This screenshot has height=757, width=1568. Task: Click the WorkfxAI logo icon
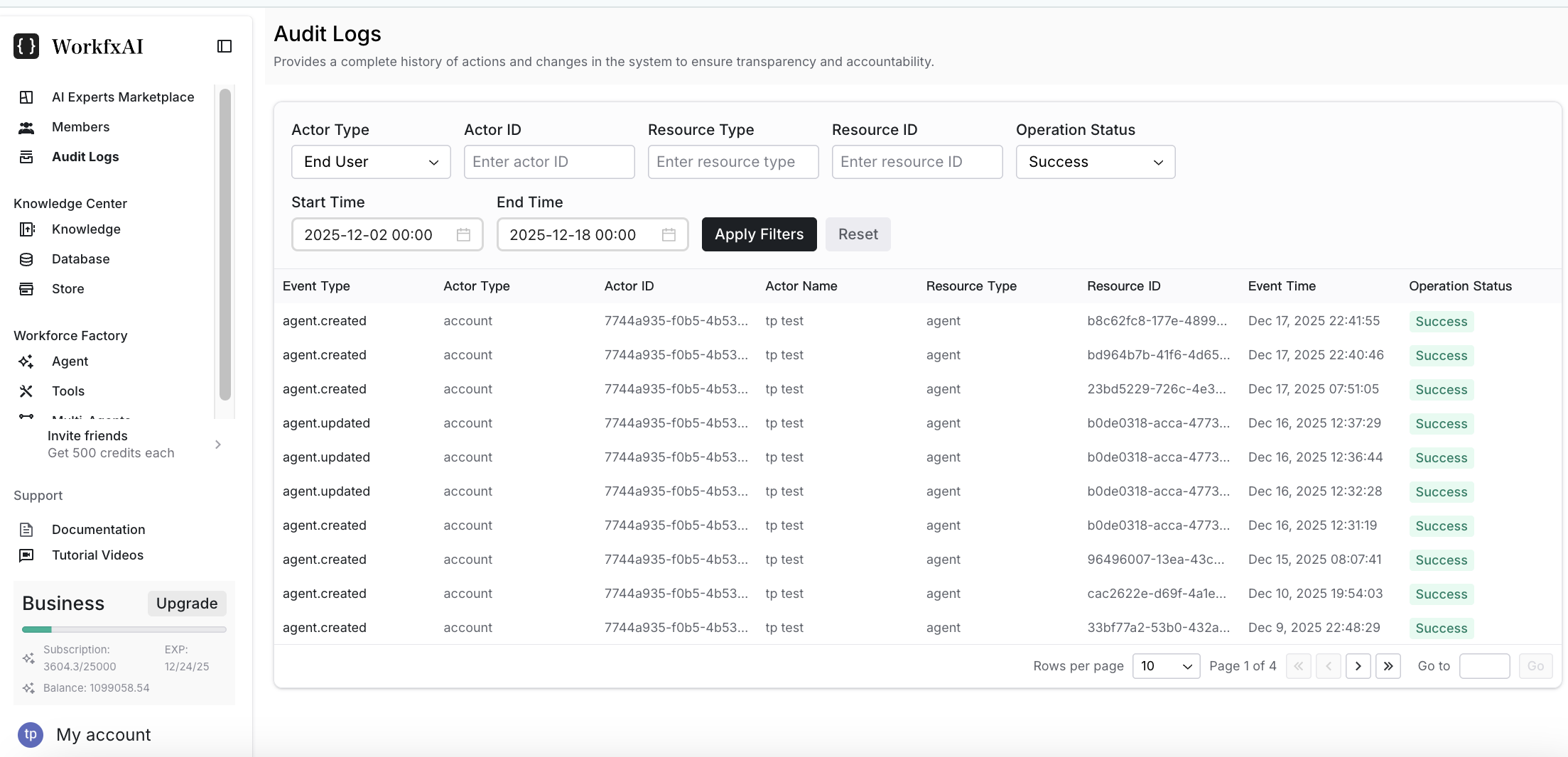26,46
